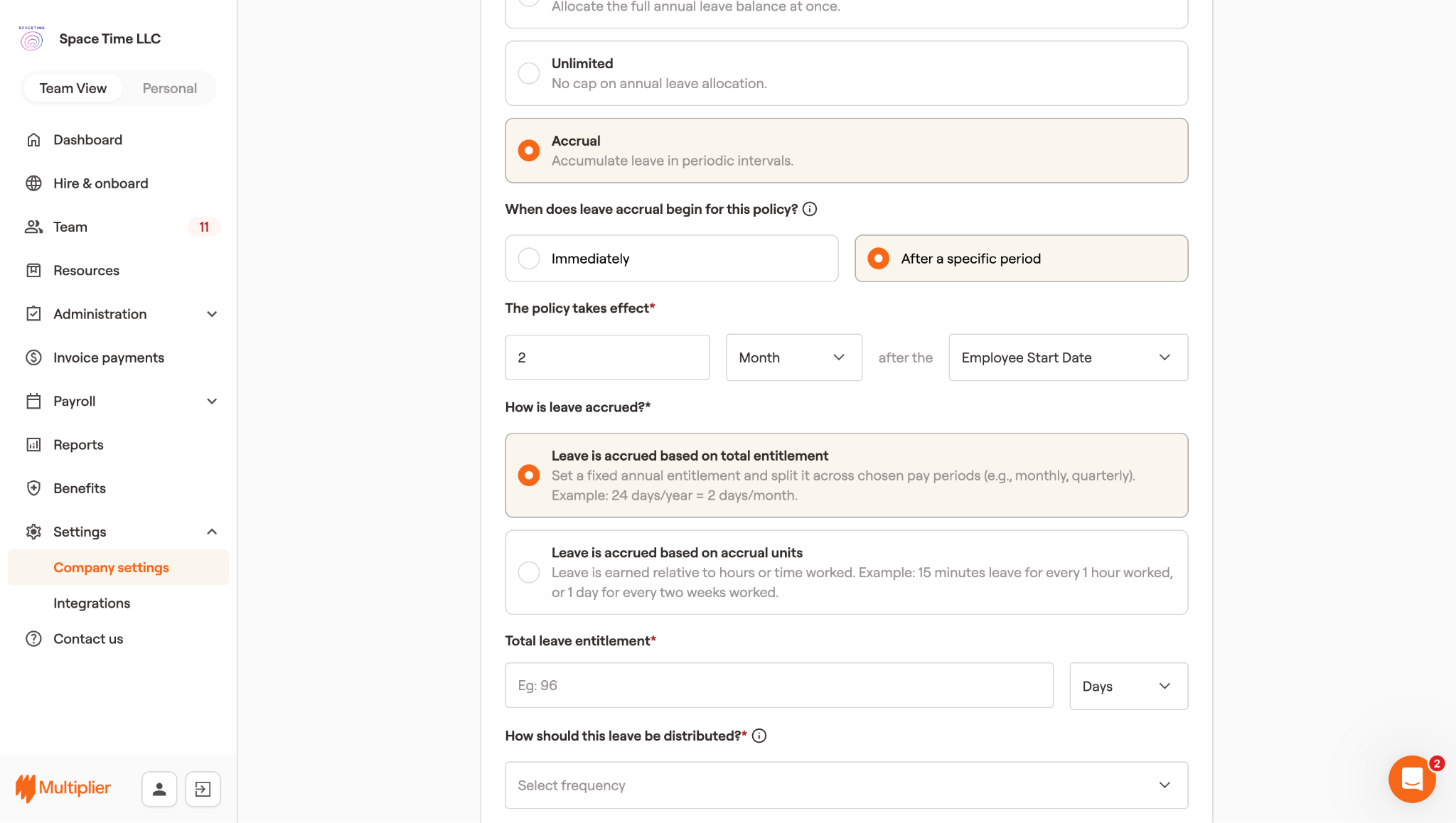Click the Benefits shield icon
Screen dimensions: 1456x823
coord(33,488)
